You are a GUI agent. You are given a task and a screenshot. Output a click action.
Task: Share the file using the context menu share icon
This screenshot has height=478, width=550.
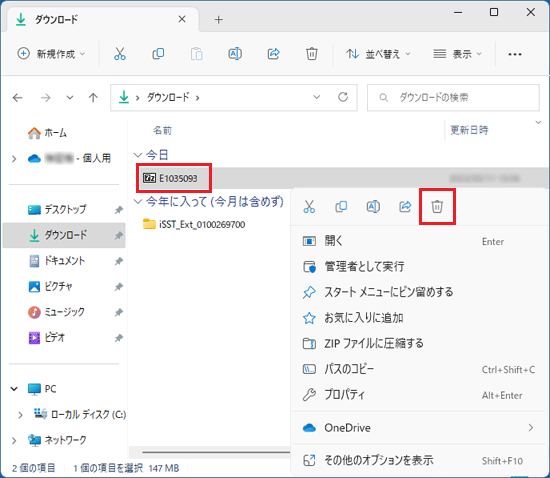coord(405,207)
